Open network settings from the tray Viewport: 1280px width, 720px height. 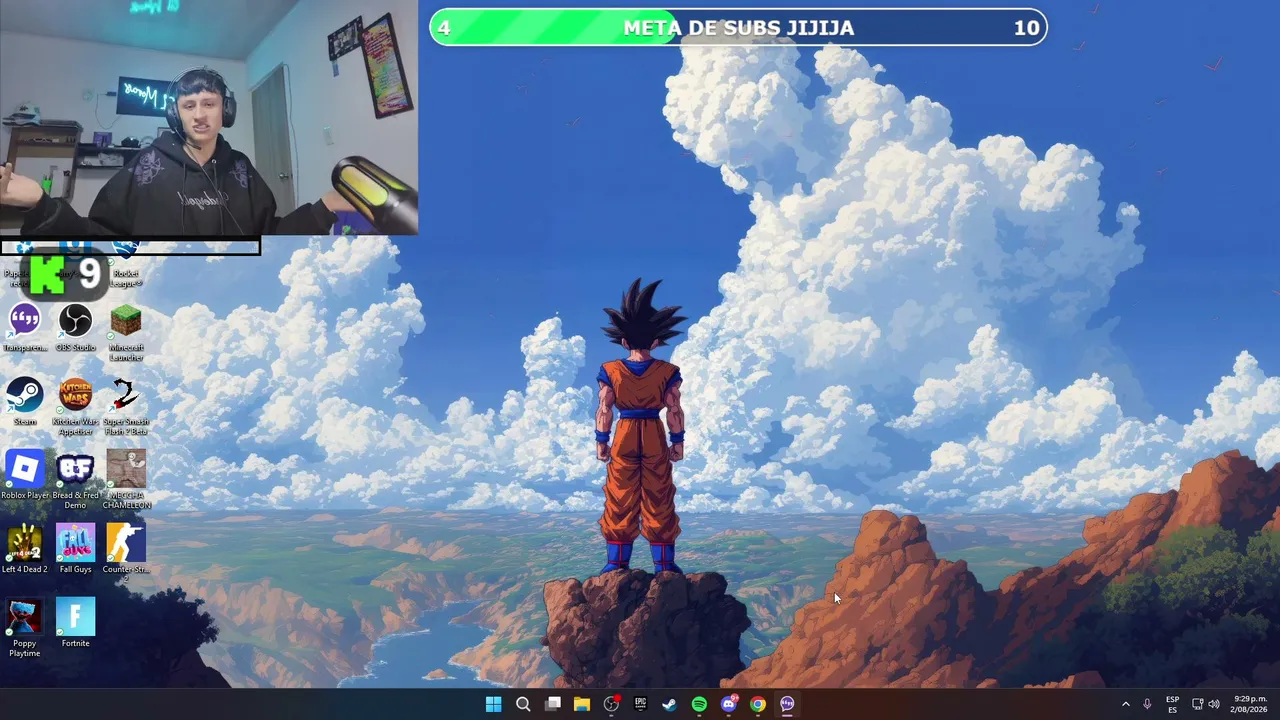pyautogui.click(x=1198, y=704)
